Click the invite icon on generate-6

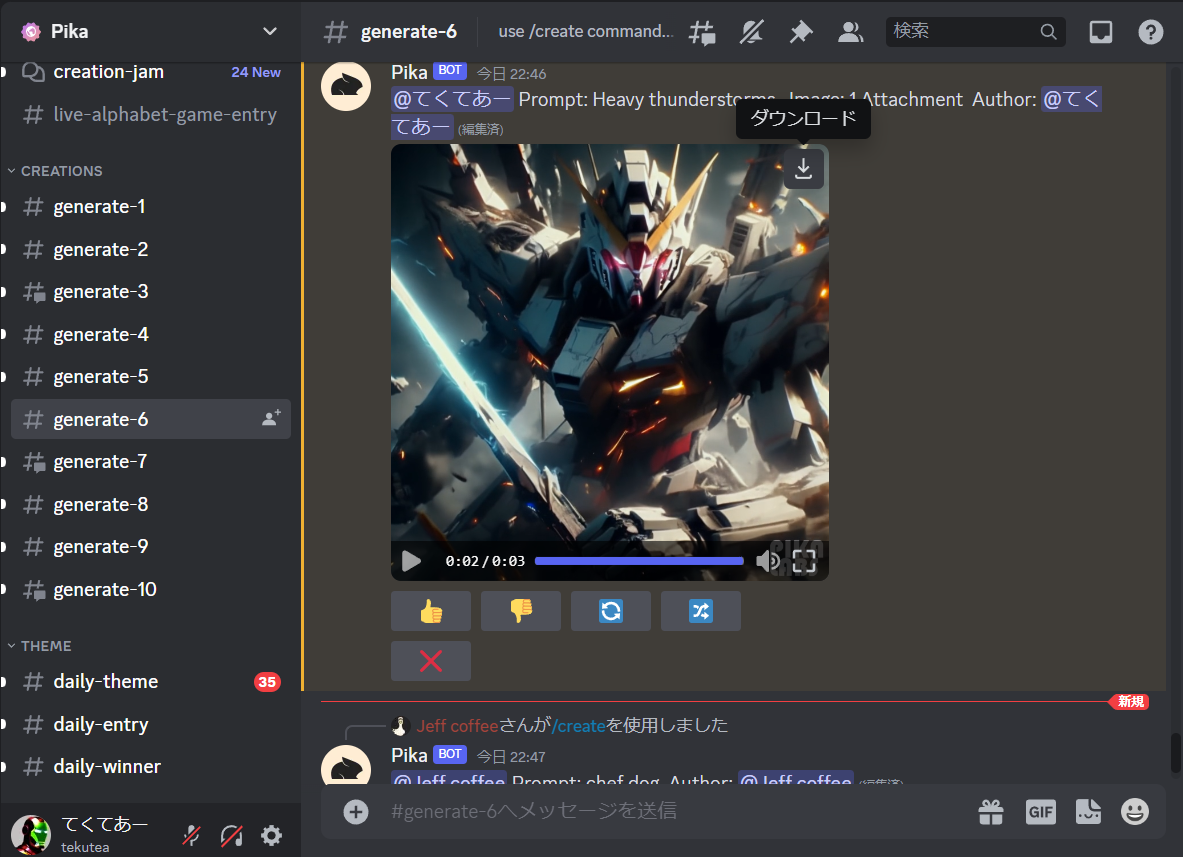coord(271,419)
